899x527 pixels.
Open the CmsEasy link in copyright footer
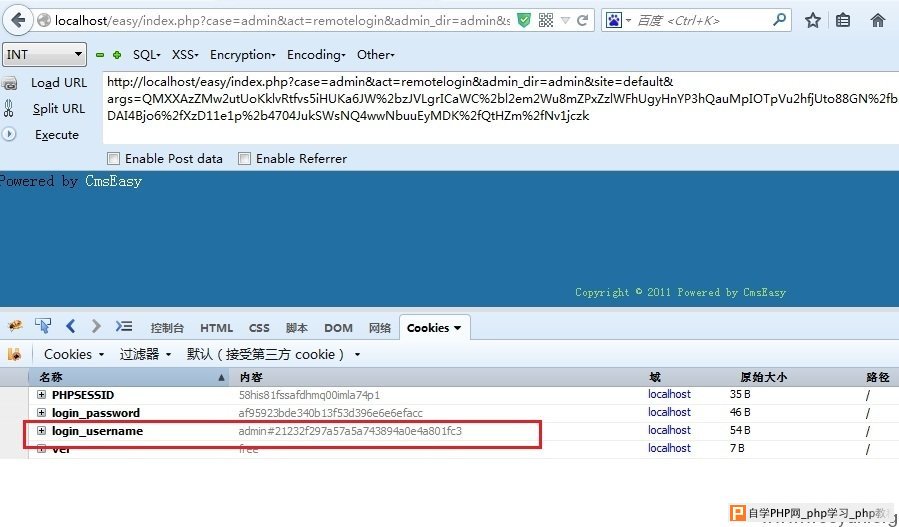(x=764, y=292)
